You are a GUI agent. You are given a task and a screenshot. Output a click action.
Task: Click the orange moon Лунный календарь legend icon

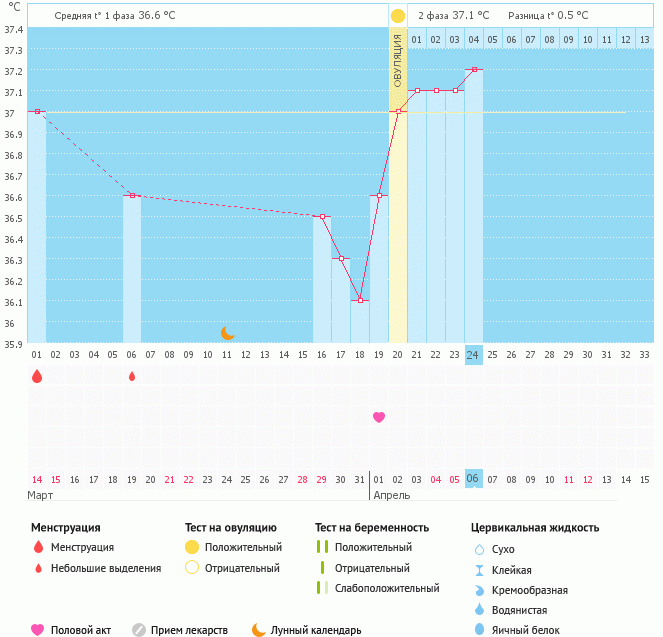tap(259, 630)
